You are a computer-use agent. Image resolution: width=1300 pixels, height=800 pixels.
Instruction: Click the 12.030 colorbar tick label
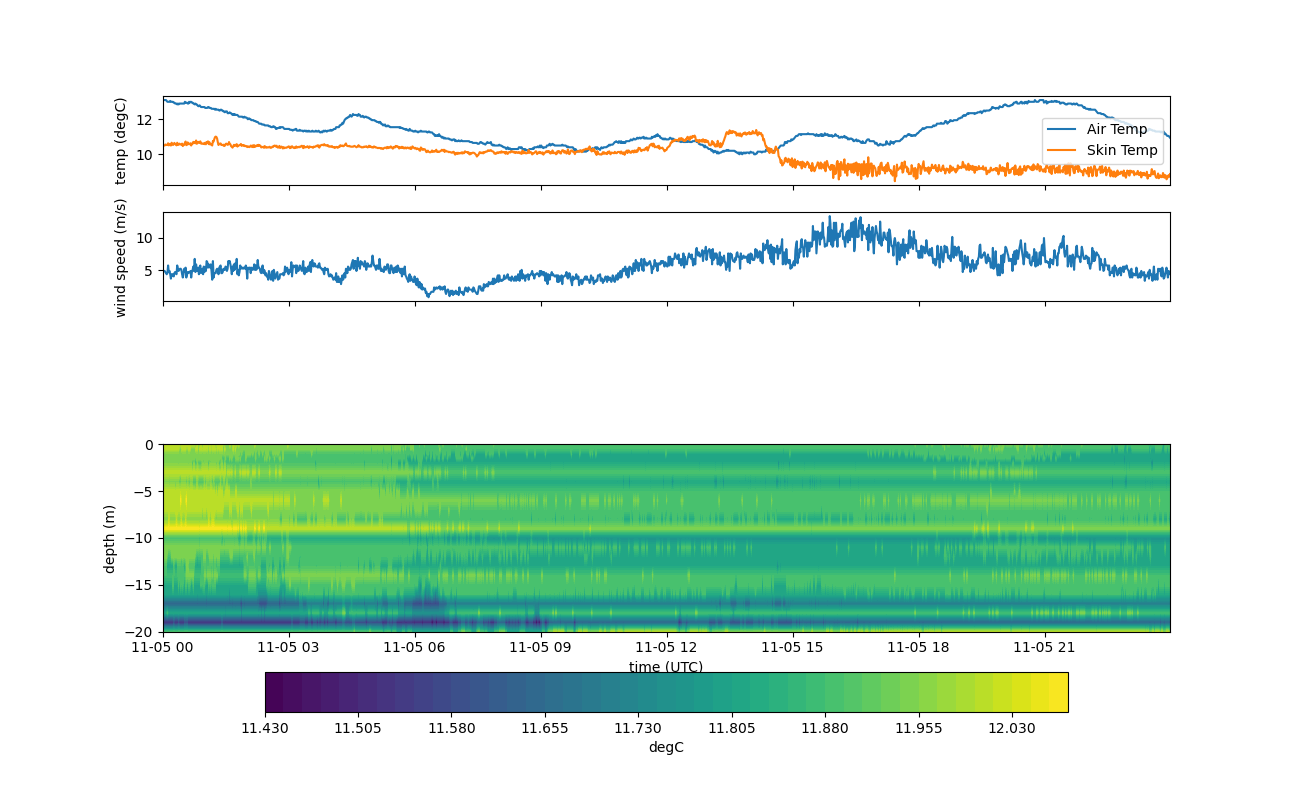(1011, 728)
